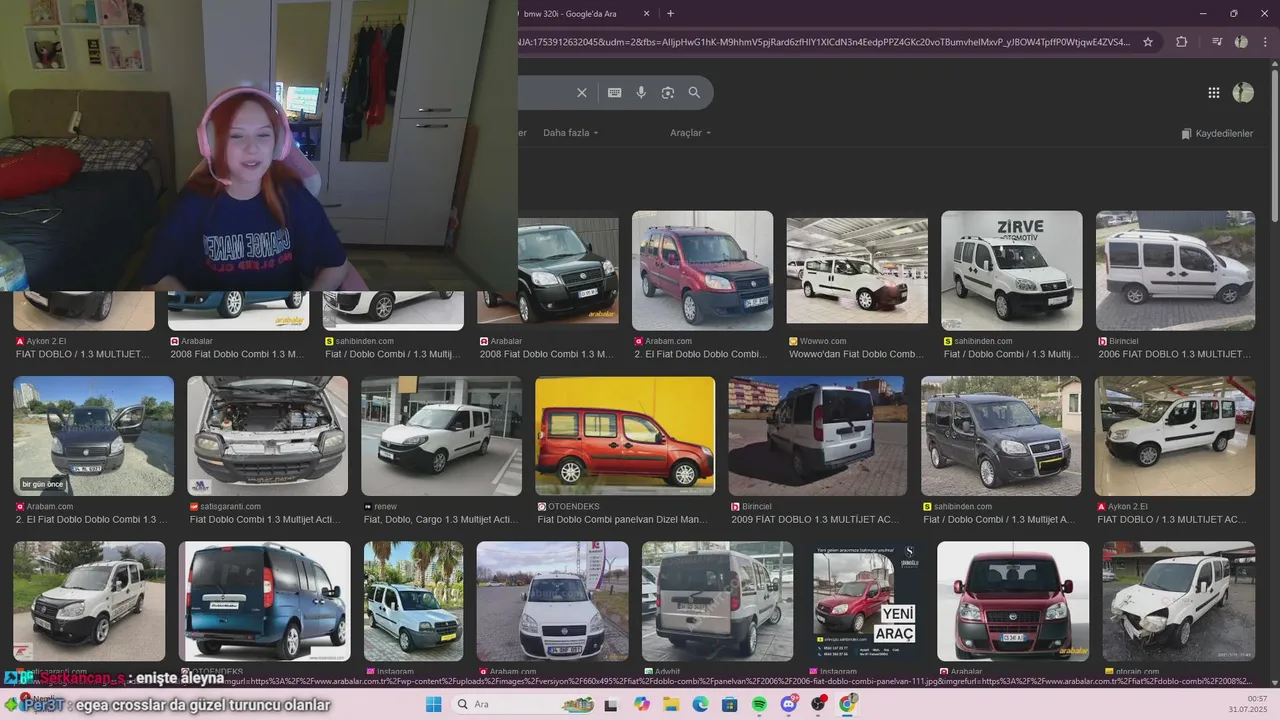Click 'Fiat Doblo Combi panelvan Dizel Man...' link

coord(622,520)
